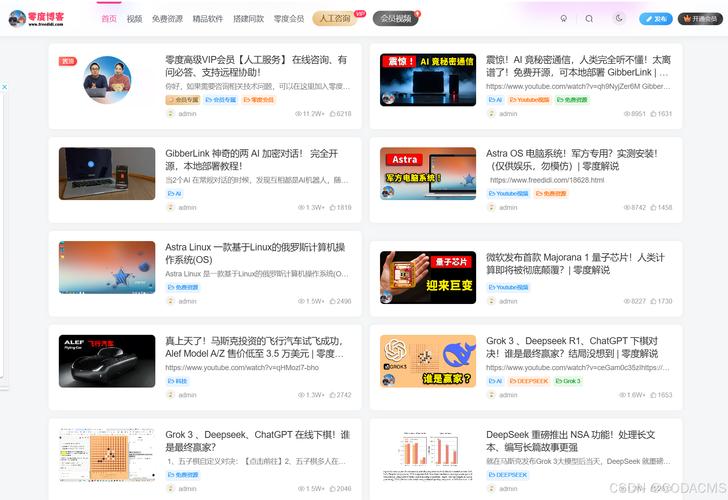Open the 零度会员 nav item
Screen dimensions: 728x500
tap(289, 19)
